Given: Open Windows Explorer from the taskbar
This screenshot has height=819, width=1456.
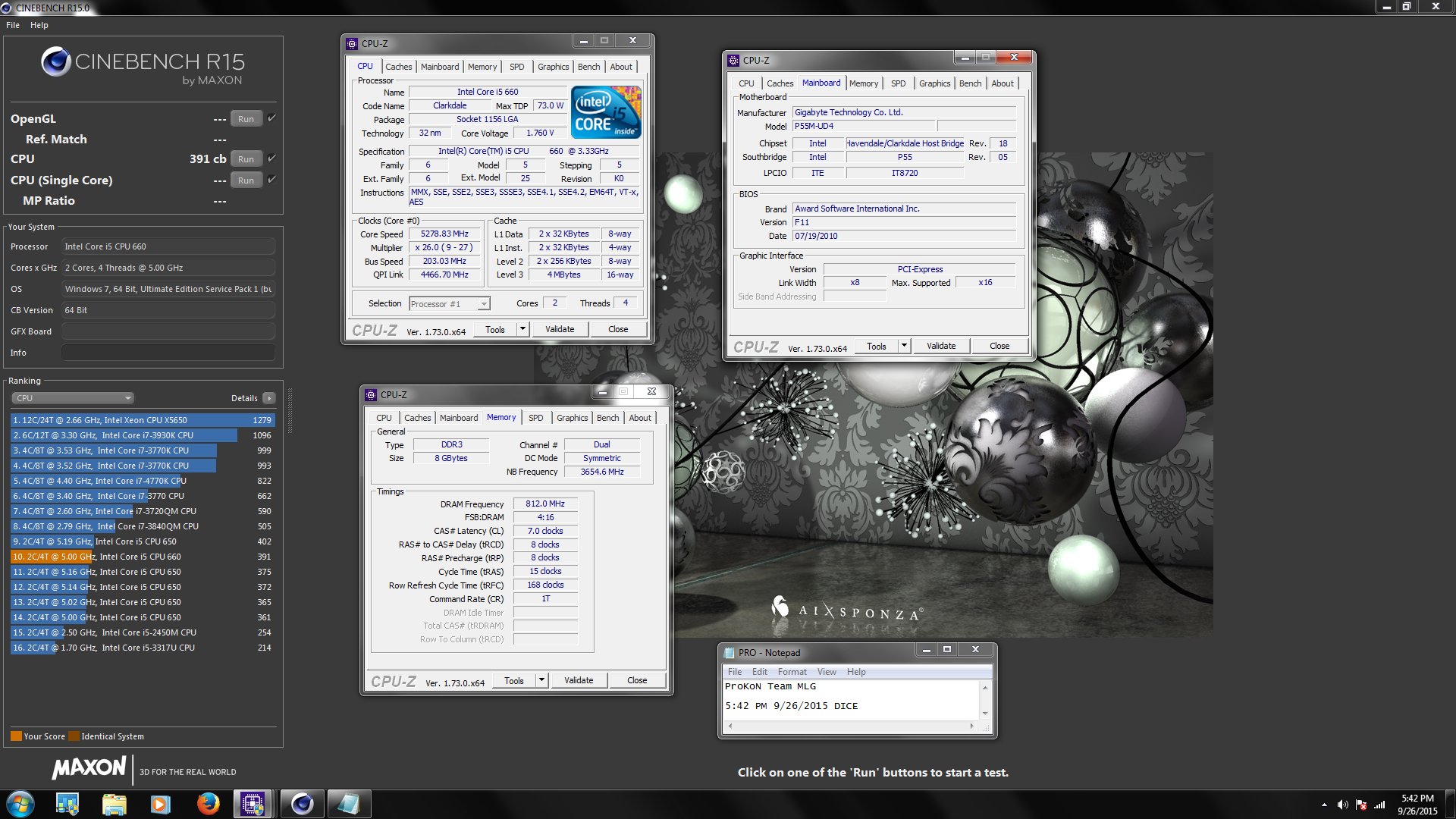Looking at the screenshot, I should point(114,804).
